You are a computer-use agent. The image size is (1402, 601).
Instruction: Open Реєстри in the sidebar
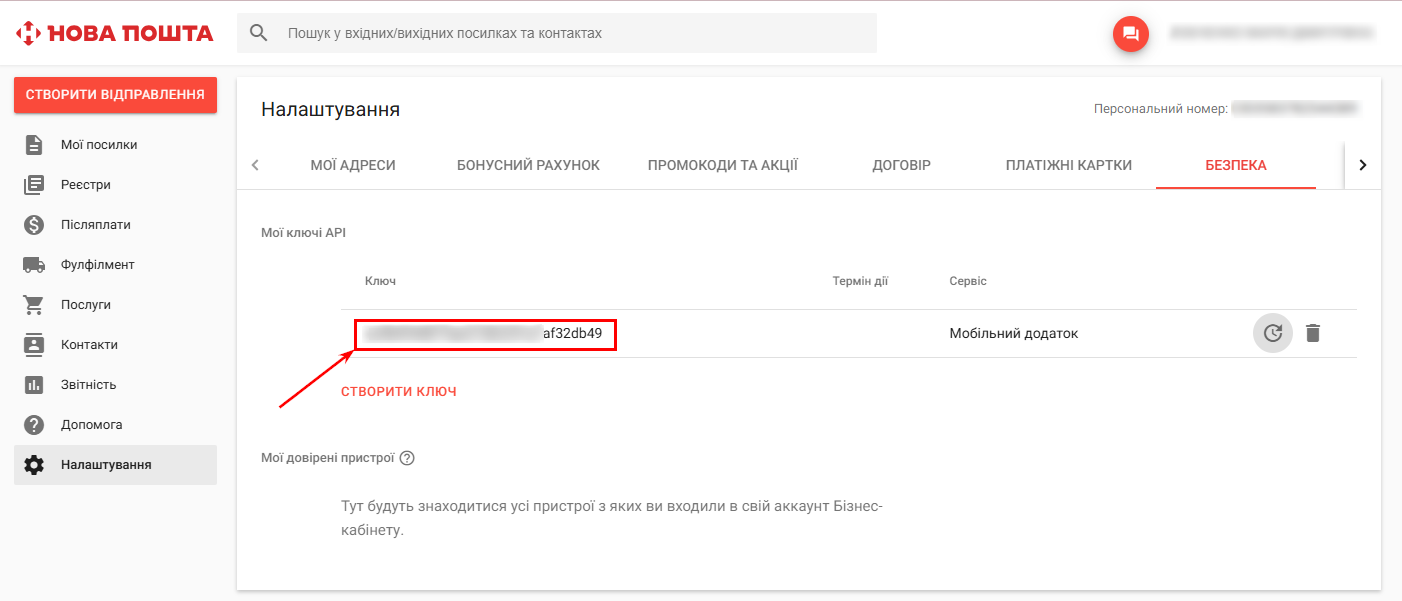coord(85,185)
